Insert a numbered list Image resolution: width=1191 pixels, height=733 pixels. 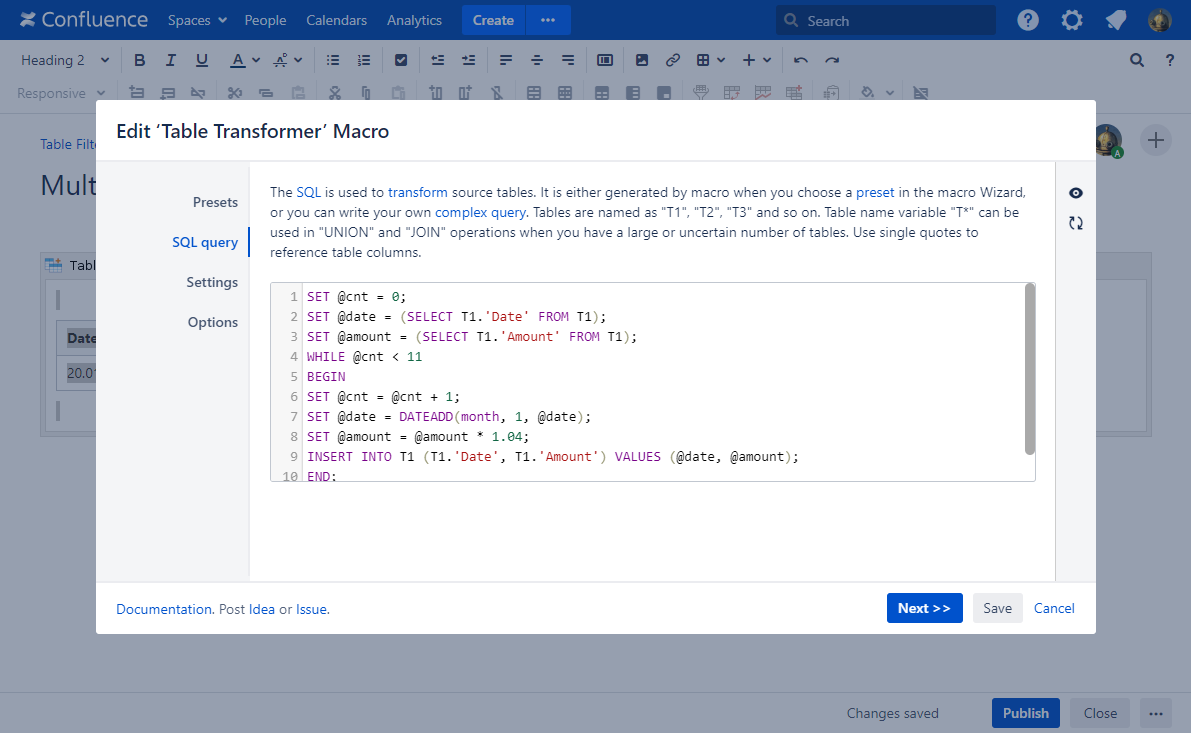pos(364,60)
